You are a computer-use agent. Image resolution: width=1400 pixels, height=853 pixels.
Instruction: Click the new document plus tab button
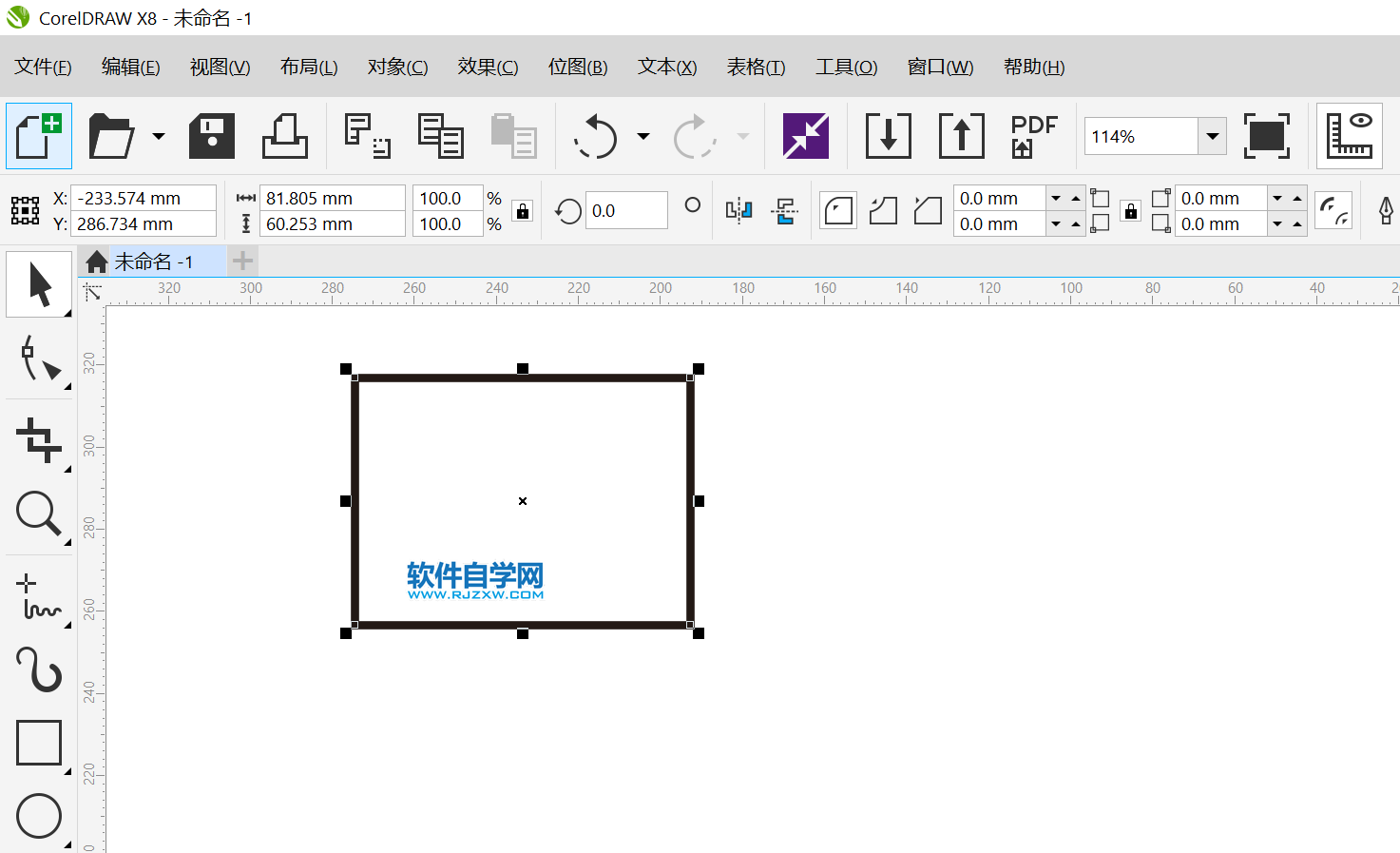click(x=243, y=261)
